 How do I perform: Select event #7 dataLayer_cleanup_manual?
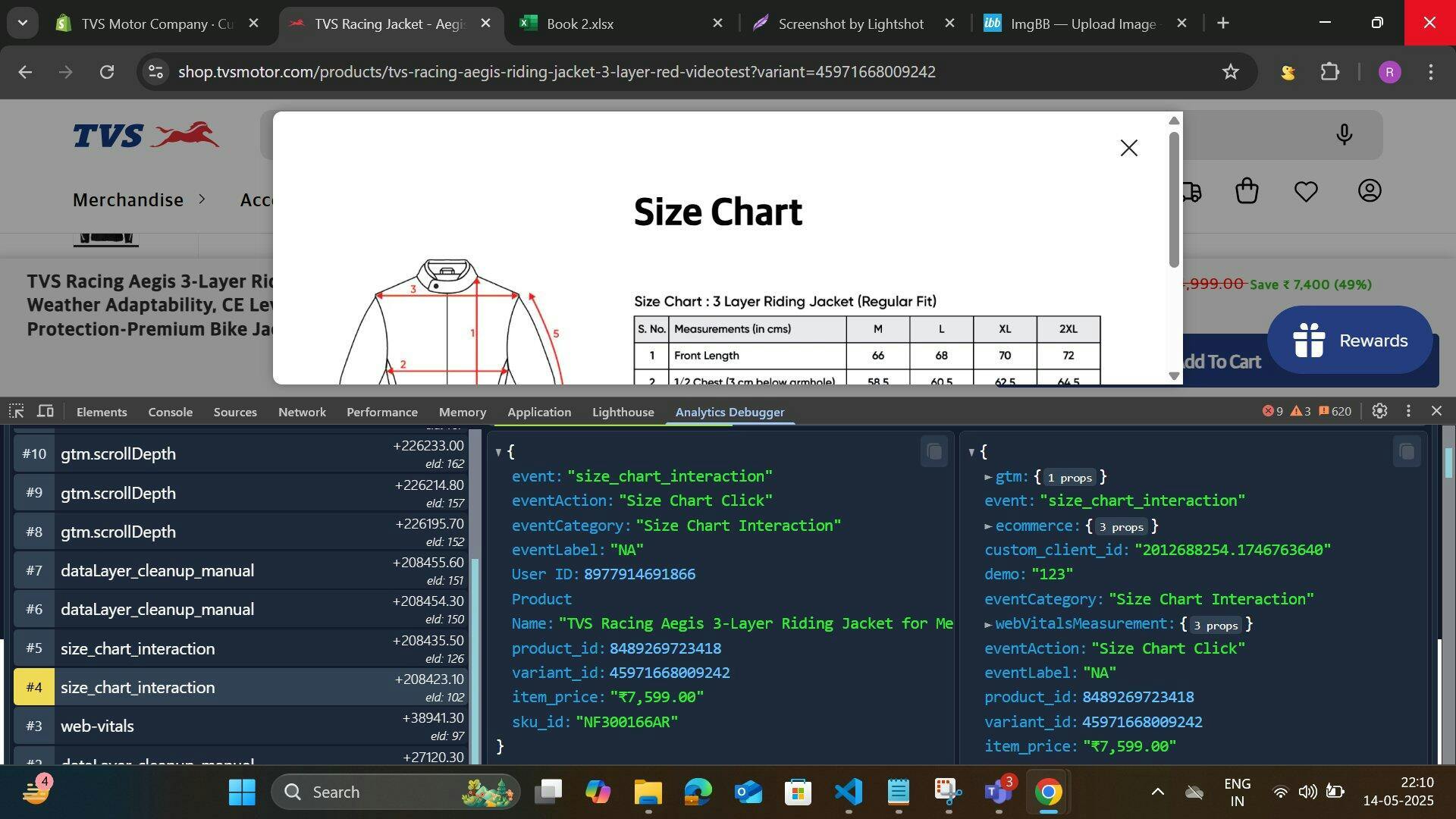tap(241, 570)
